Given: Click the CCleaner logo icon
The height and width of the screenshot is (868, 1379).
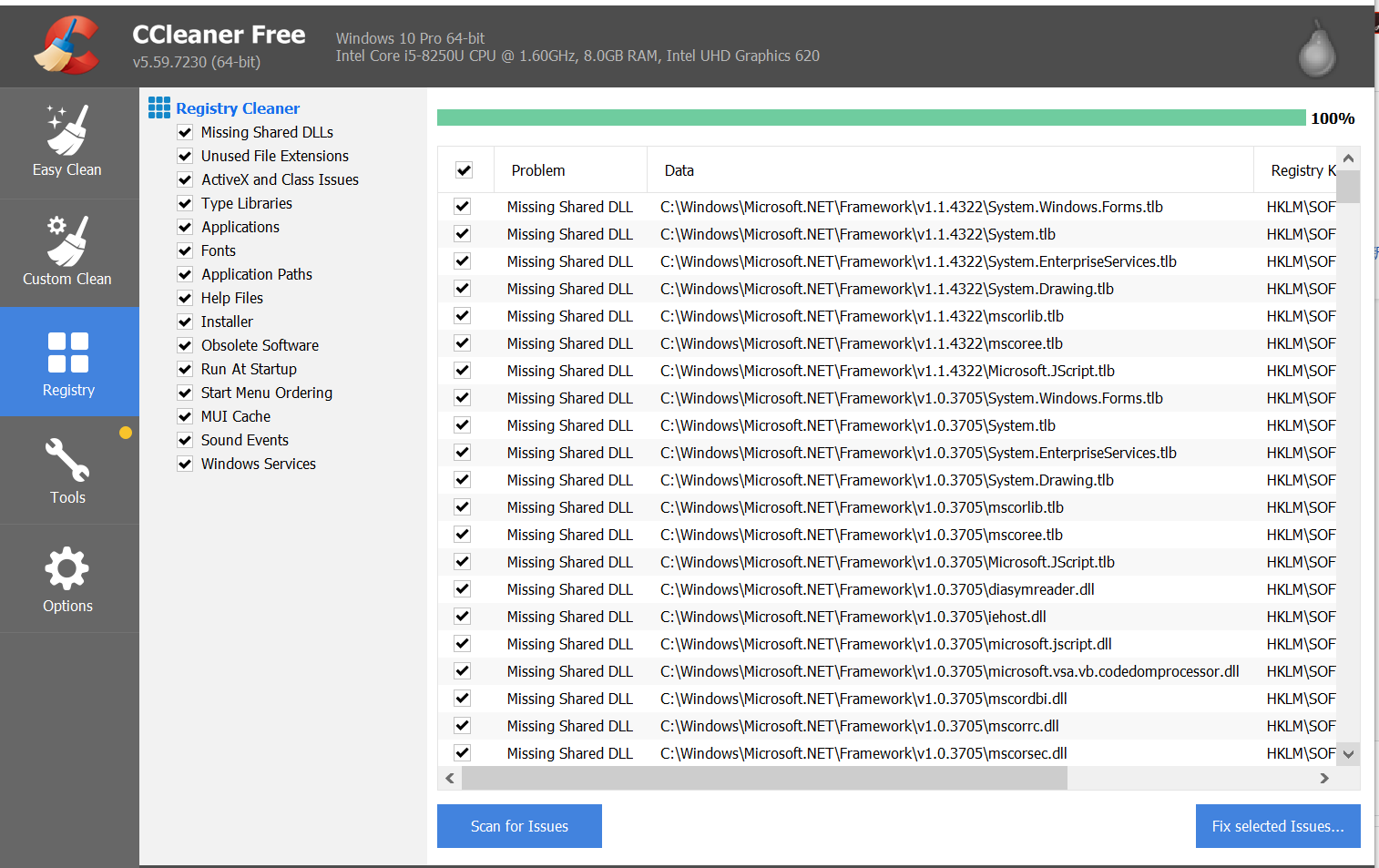Looking at the screenshot, I should [66, 45].
